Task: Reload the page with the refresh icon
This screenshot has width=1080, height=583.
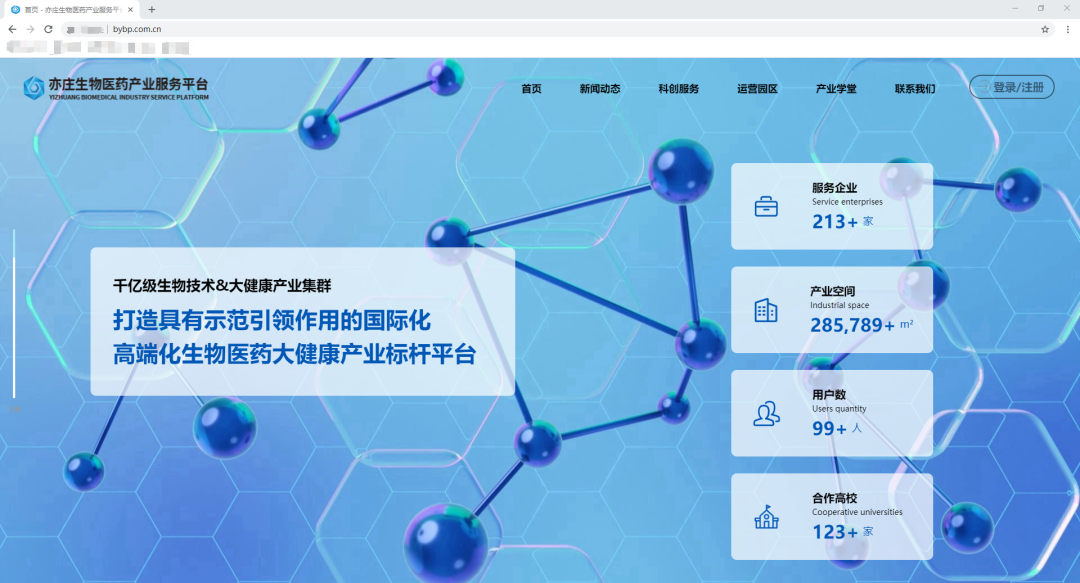Action: [48, 29]
